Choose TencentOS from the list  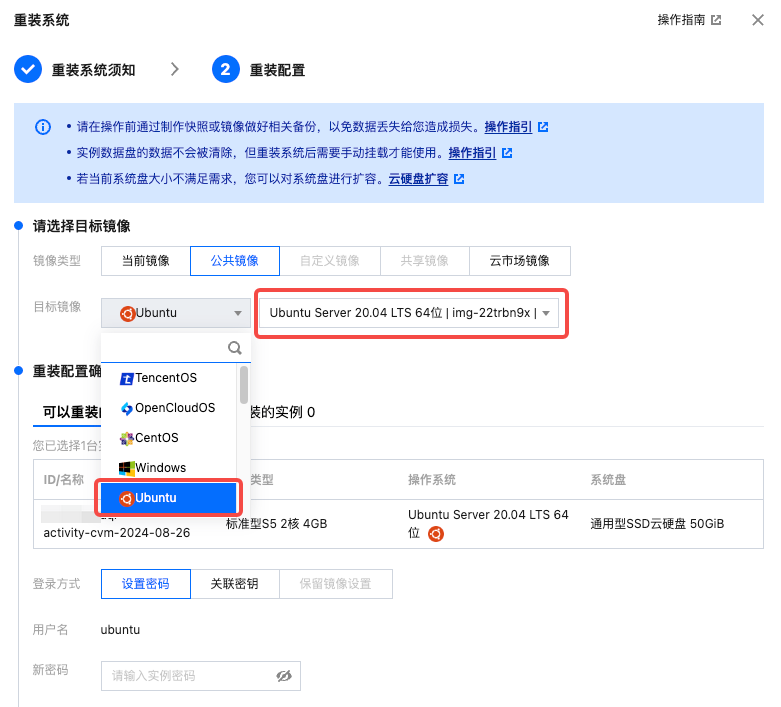point(168,378)
